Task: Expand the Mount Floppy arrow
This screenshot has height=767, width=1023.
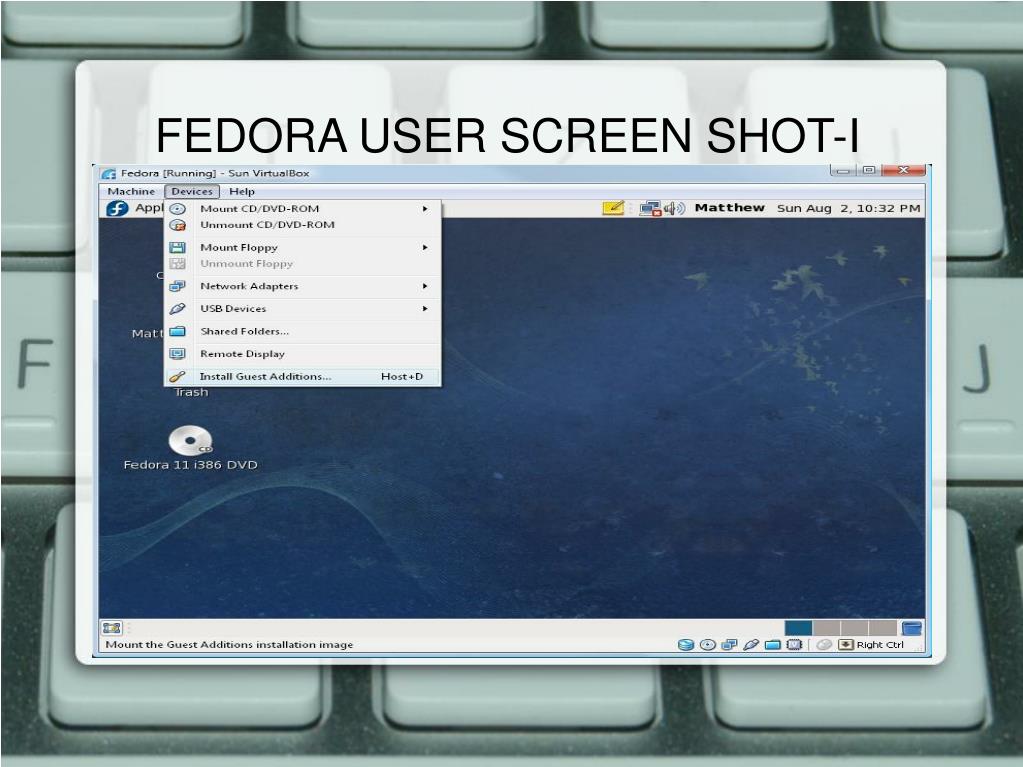Action: point(425,247)
